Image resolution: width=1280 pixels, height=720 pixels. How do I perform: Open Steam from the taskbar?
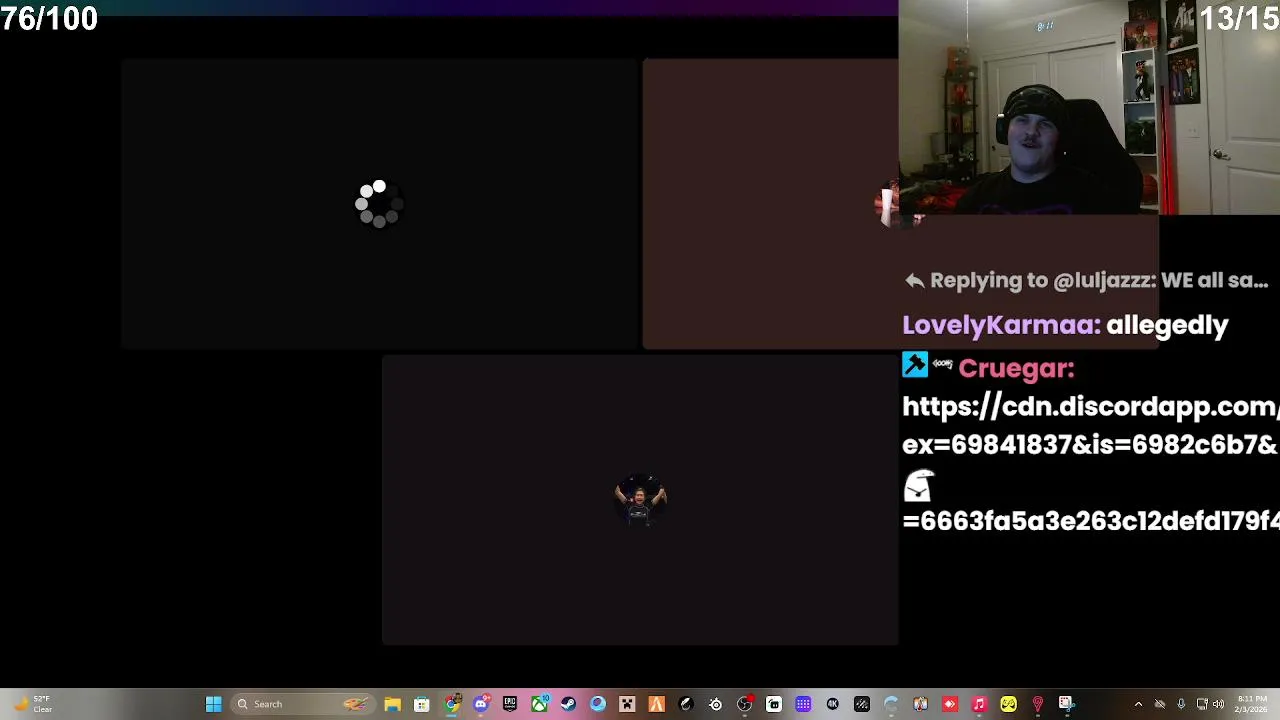(569, 704)
